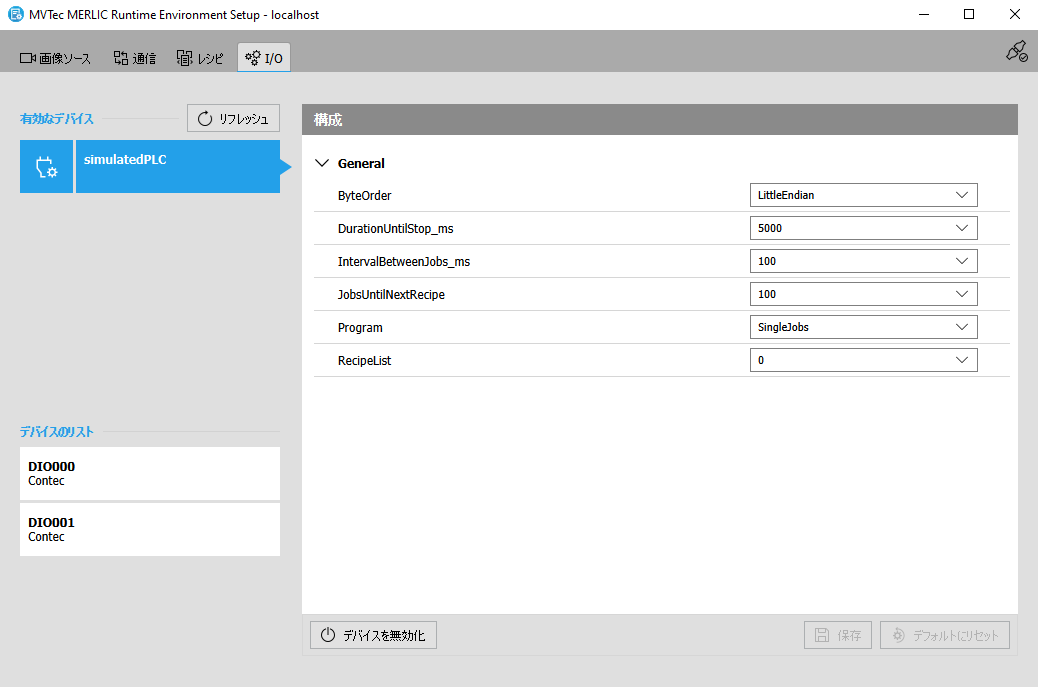Click the デフォルトにリセット button
The image size is (1038, 687).
(x=945, y=635)
